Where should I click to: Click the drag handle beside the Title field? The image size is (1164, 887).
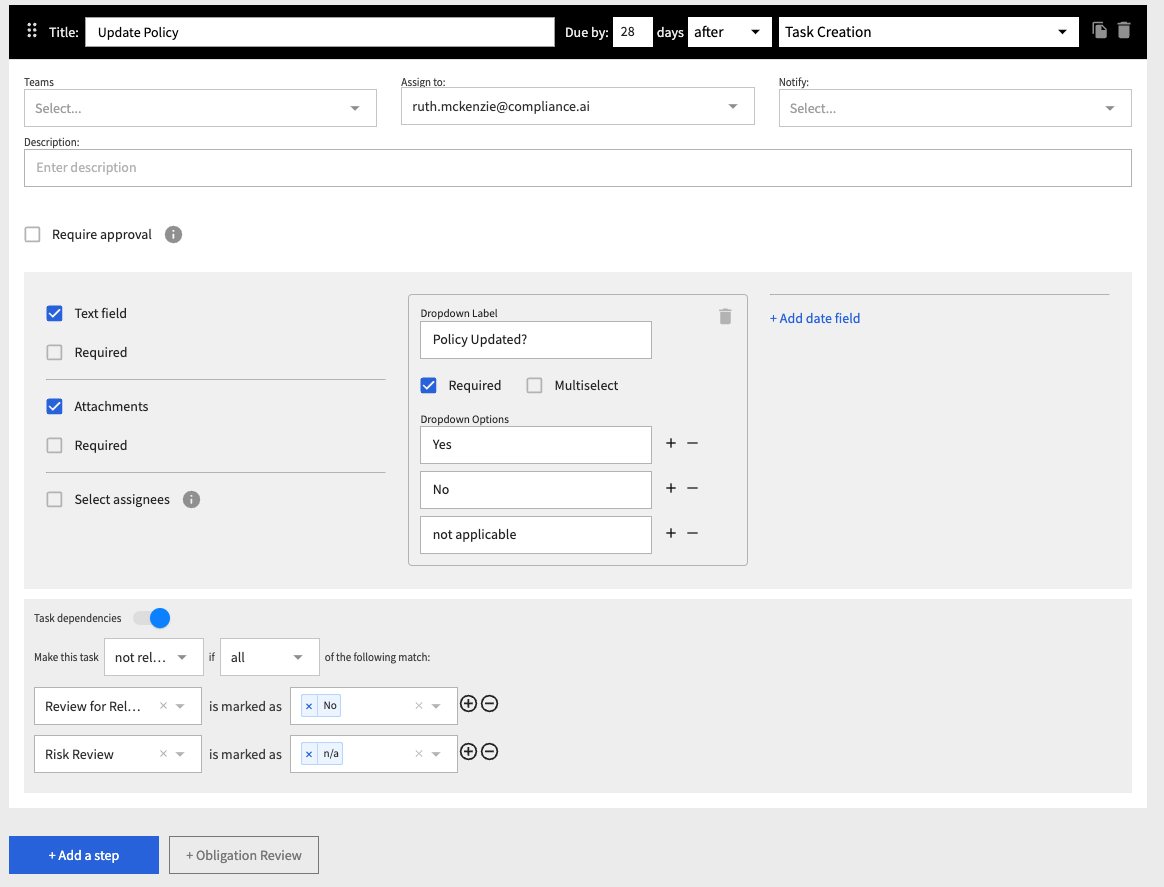pyautogui.click(x=32, y=31)
